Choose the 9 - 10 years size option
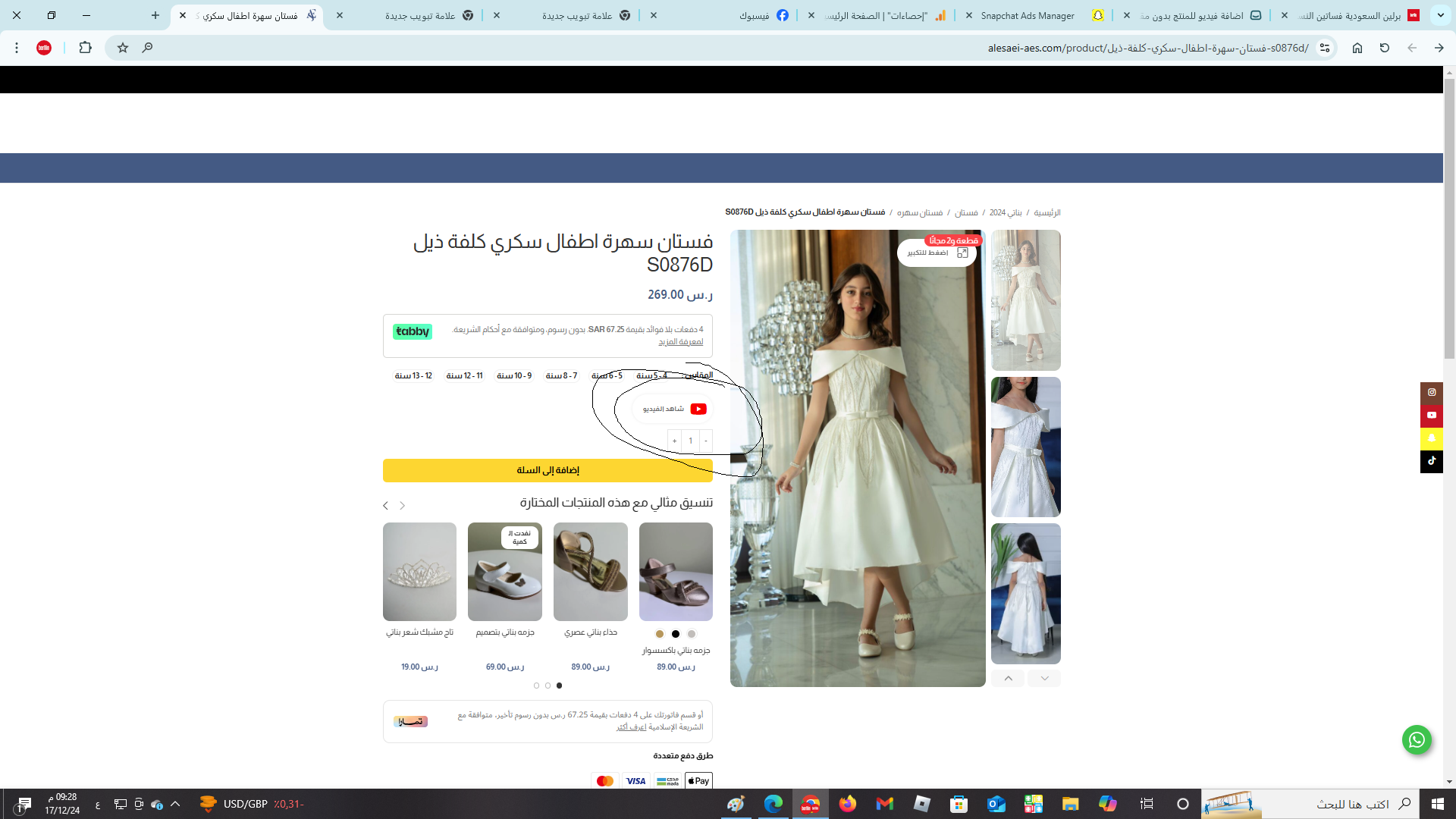This screenshot has width=1456, height=819. point(514,375)
